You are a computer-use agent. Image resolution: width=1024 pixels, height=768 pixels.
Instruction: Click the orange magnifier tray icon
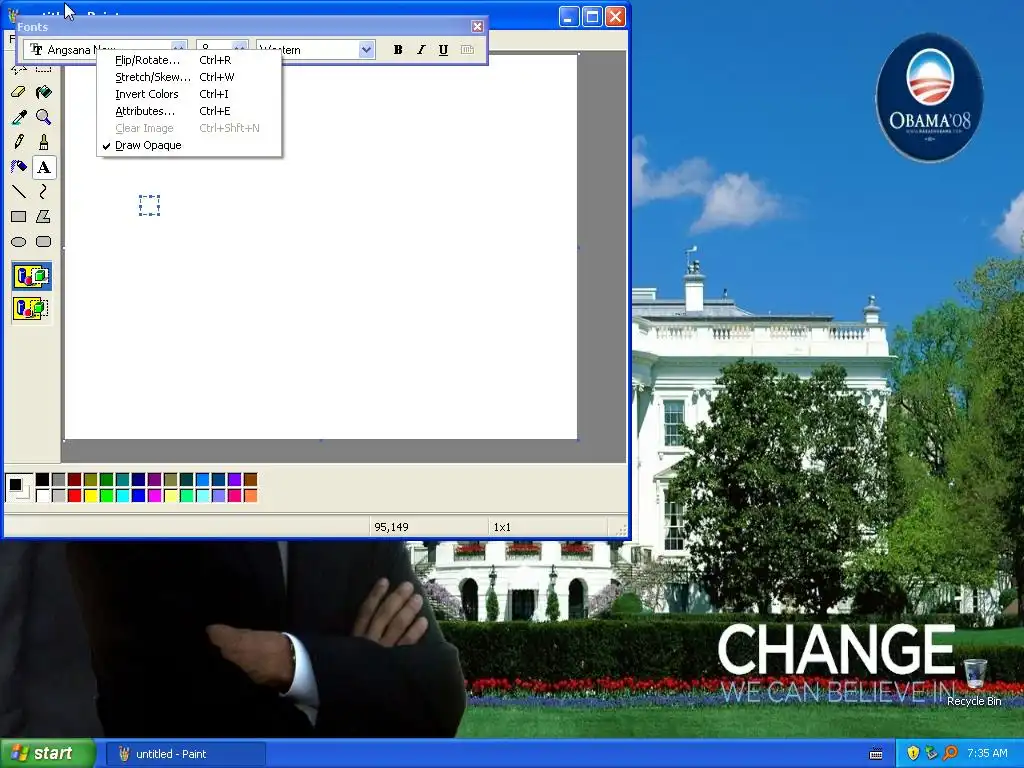pyautogui.click(x=950, y=753)
